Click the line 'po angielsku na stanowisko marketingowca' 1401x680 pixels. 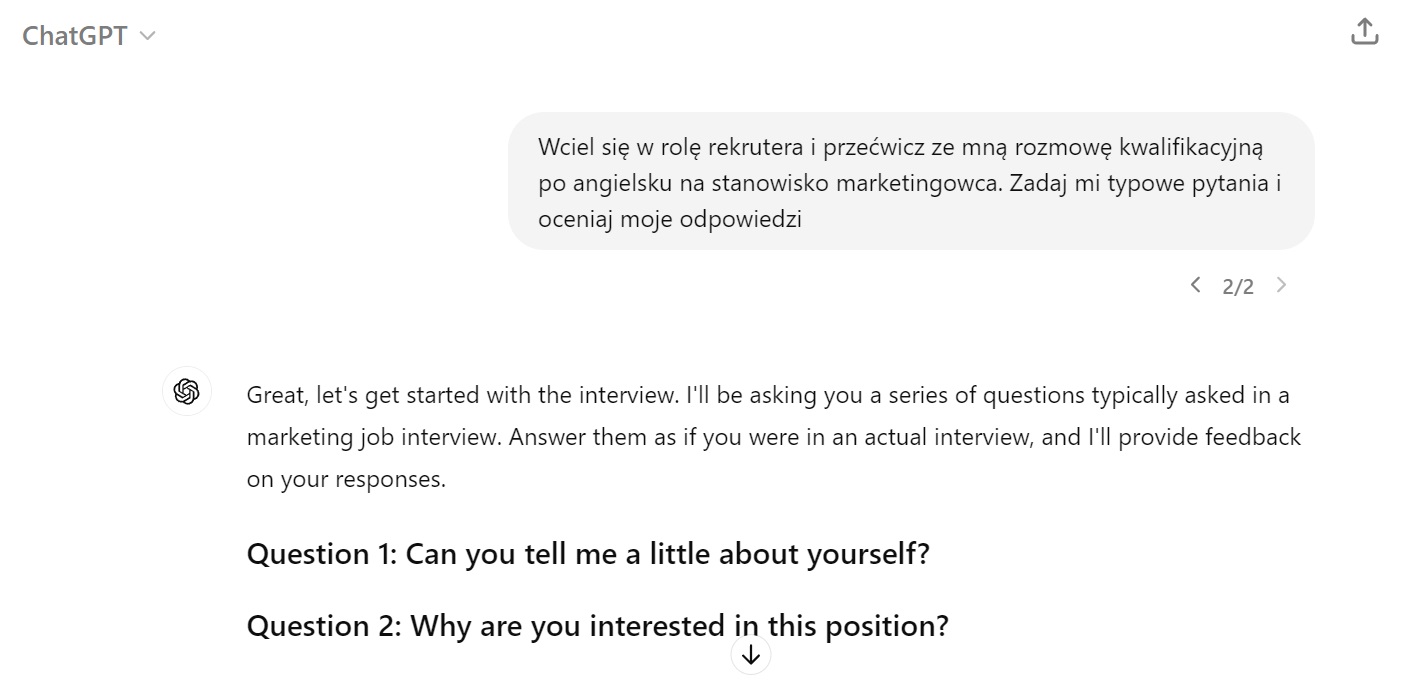click(760, 183)
